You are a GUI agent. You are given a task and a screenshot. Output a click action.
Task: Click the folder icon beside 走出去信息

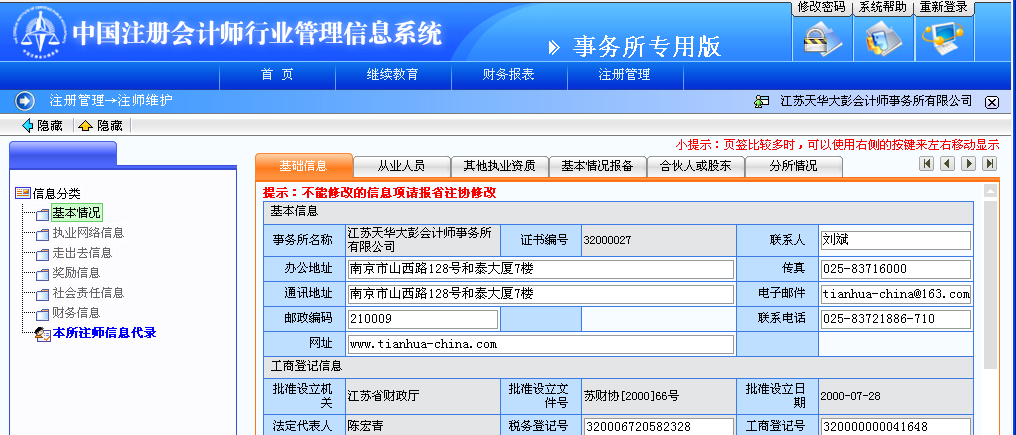coord(43,254)
